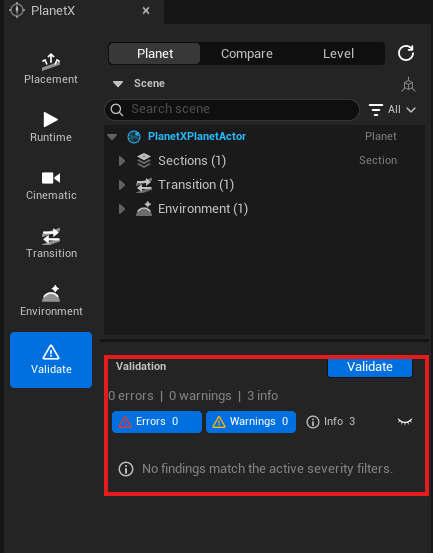
Task: Click 'No findings match the active severity filters.'
Action: (x=267, y=469)
